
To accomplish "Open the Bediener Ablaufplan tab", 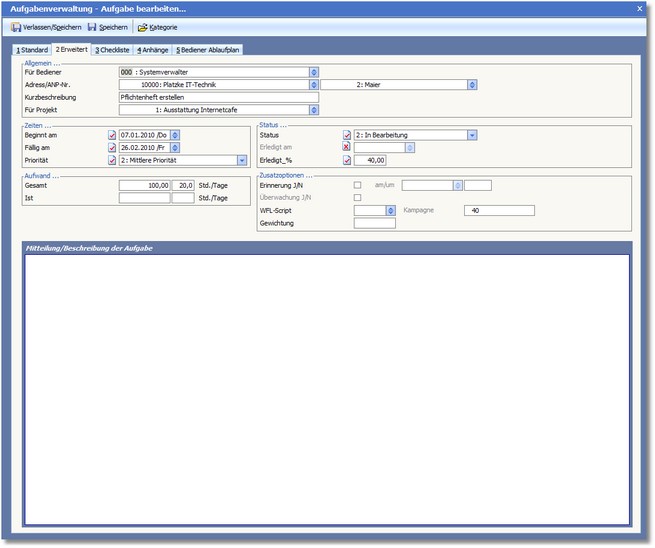I will pyautogui.click(x=209, y=49).
